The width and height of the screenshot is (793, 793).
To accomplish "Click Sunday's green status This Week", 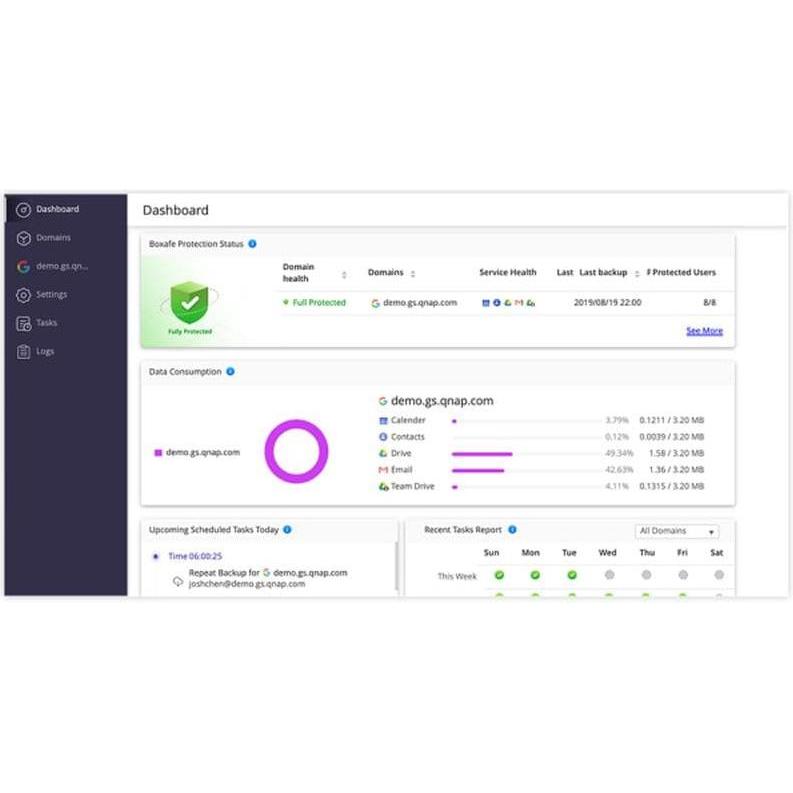I will (499, 575).
